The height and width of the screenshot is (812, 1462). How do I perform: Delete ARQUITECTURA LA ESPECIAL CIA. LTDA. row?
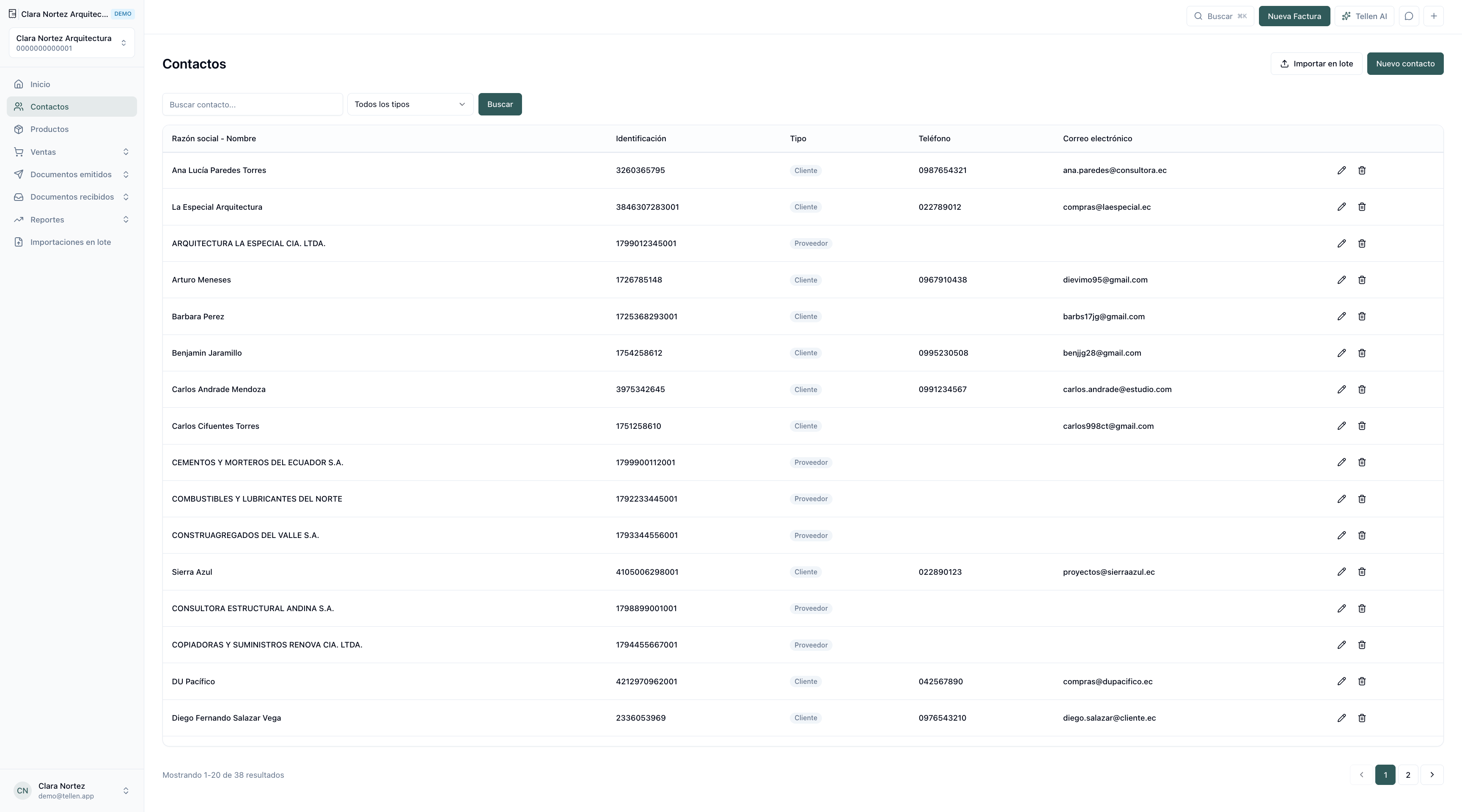coord(1362,244)
